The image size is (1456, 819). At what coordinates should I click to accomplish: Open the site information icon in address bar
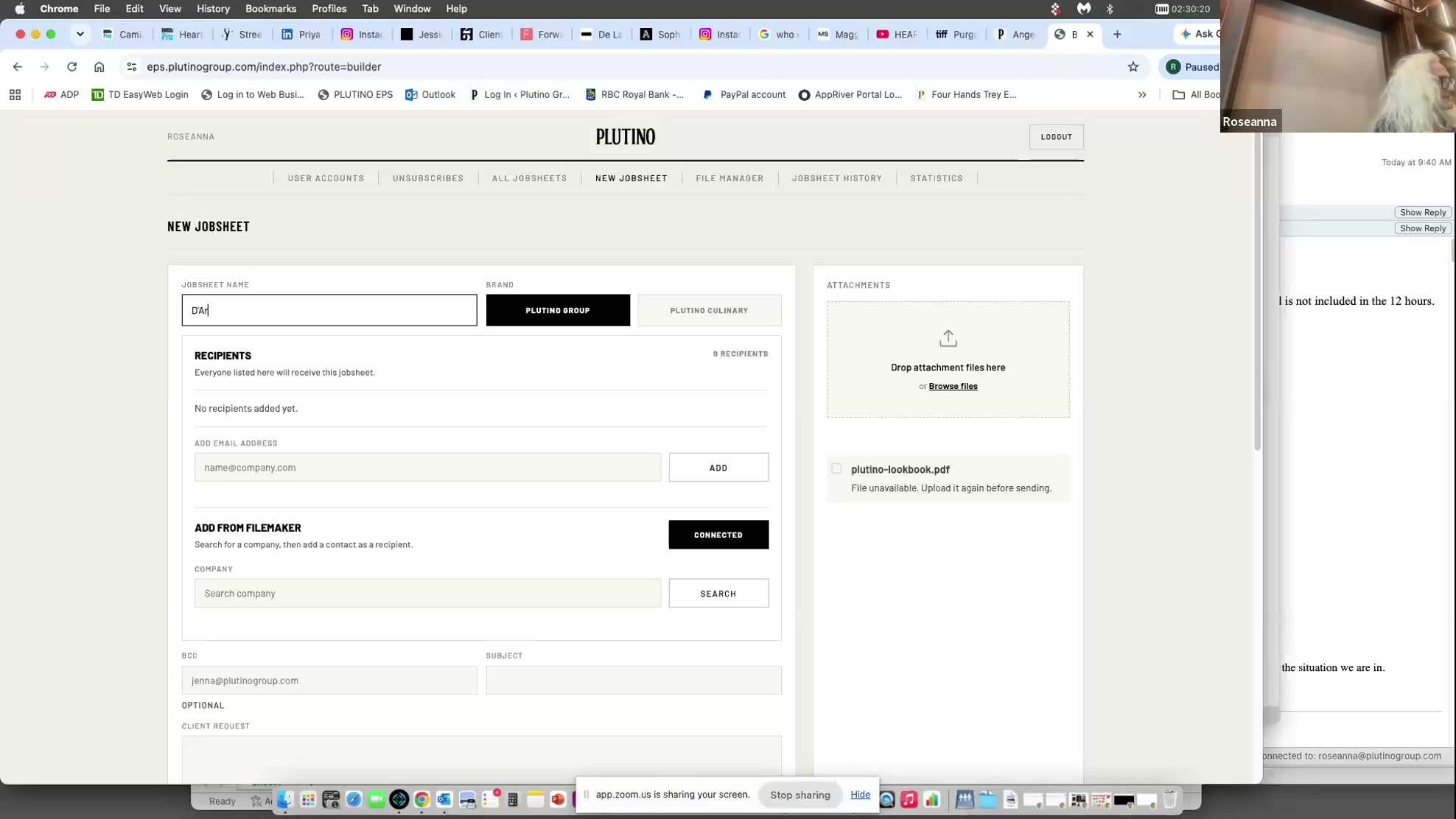132,67
